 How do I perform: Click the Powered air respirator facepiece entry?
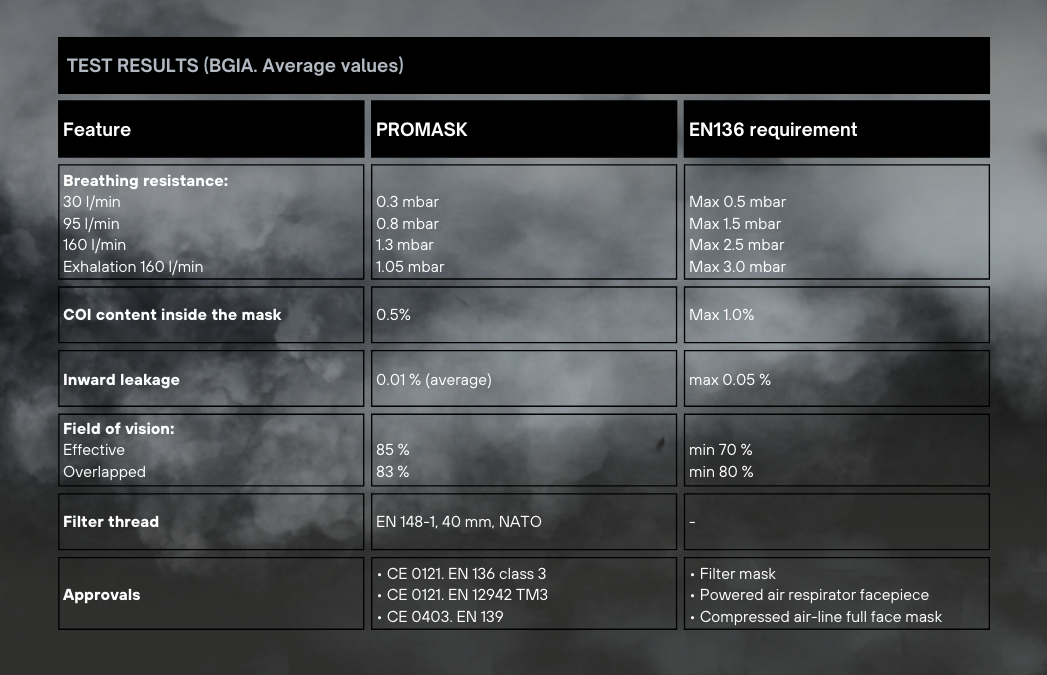(x=814, y=595)
